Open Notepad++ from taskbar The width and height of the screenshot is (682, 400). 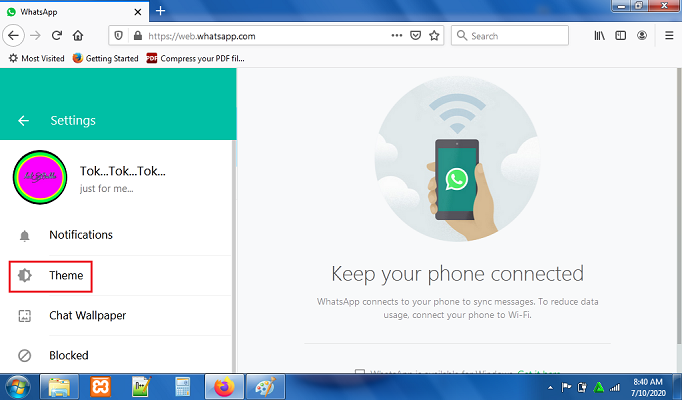point(141,387)
